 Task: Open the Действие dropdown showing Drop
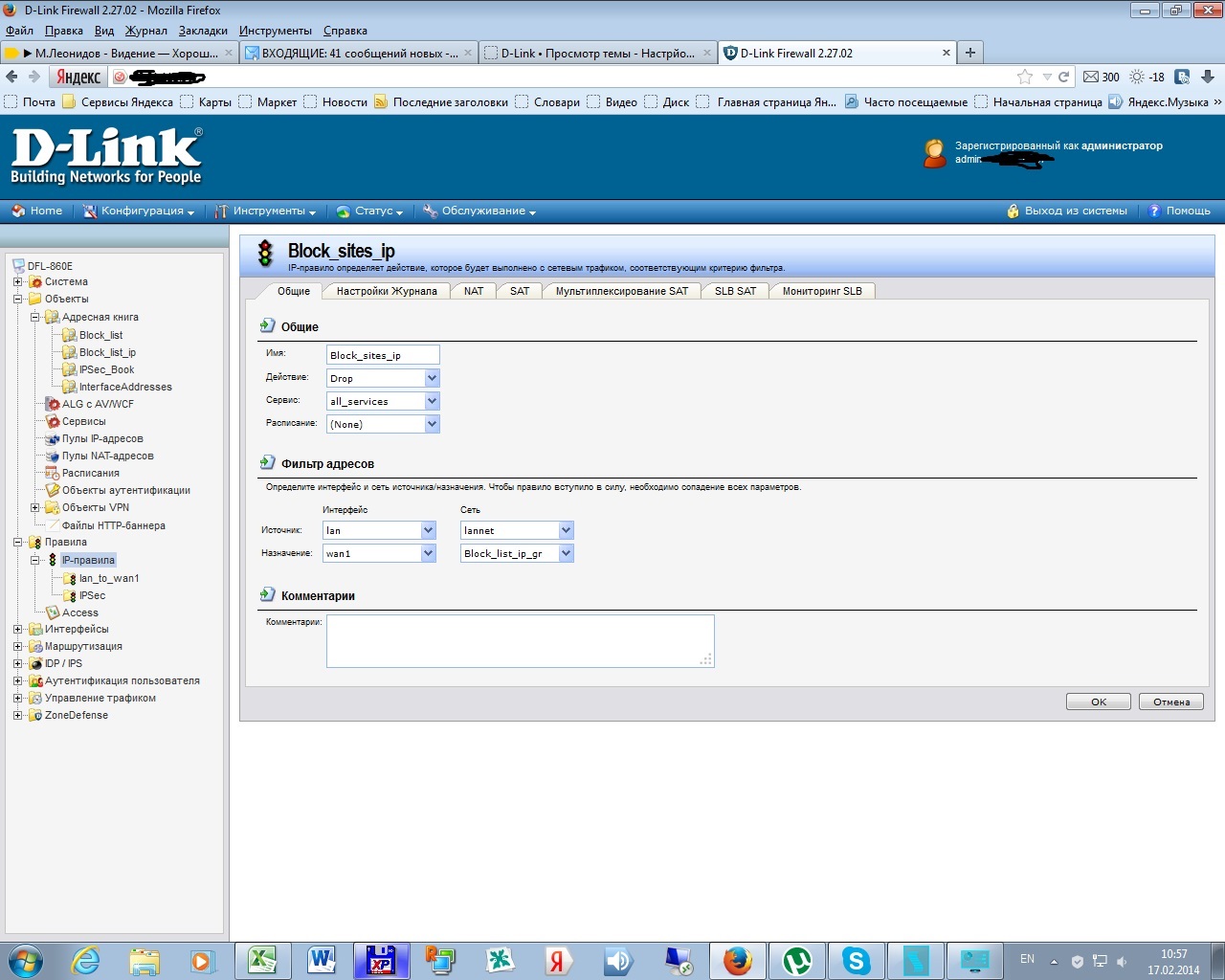click(383, 378)
